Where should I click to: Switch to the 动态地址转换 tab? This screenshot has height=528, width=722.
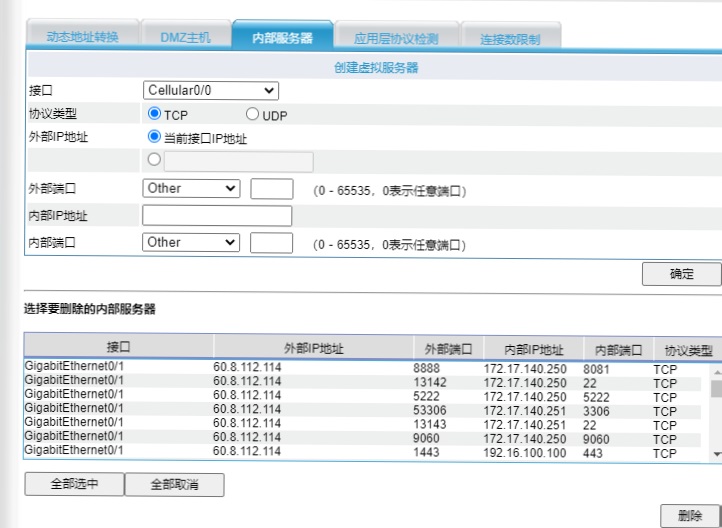click(x=82, y=38)
